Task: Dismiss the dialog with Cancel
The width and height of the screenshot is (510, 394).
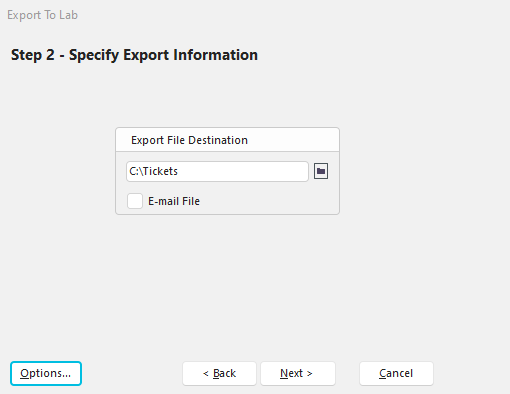Action: [x=396, y=373]
